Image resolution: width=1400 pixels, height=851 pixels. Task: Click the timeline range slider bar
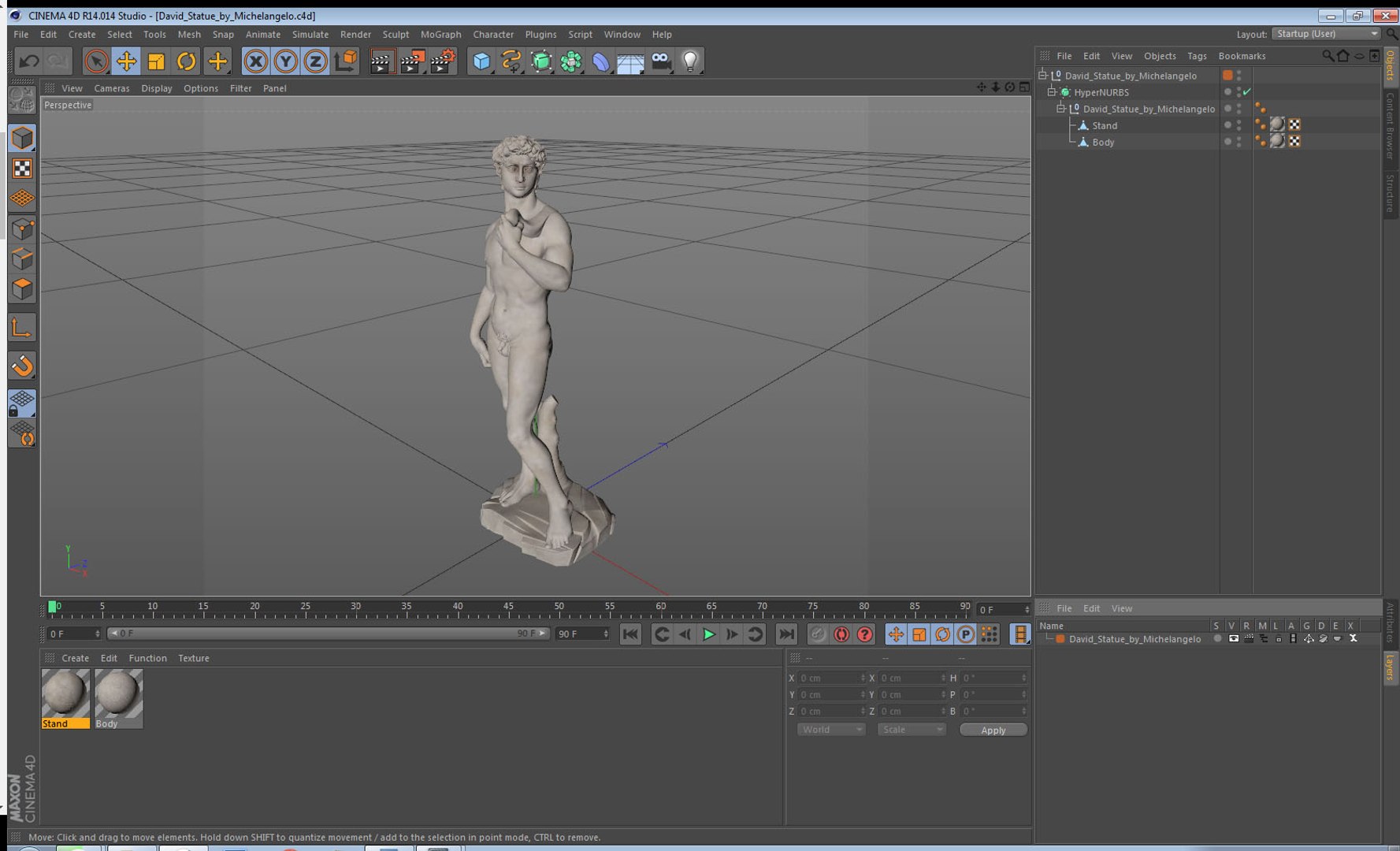click(x=328, y=634)
